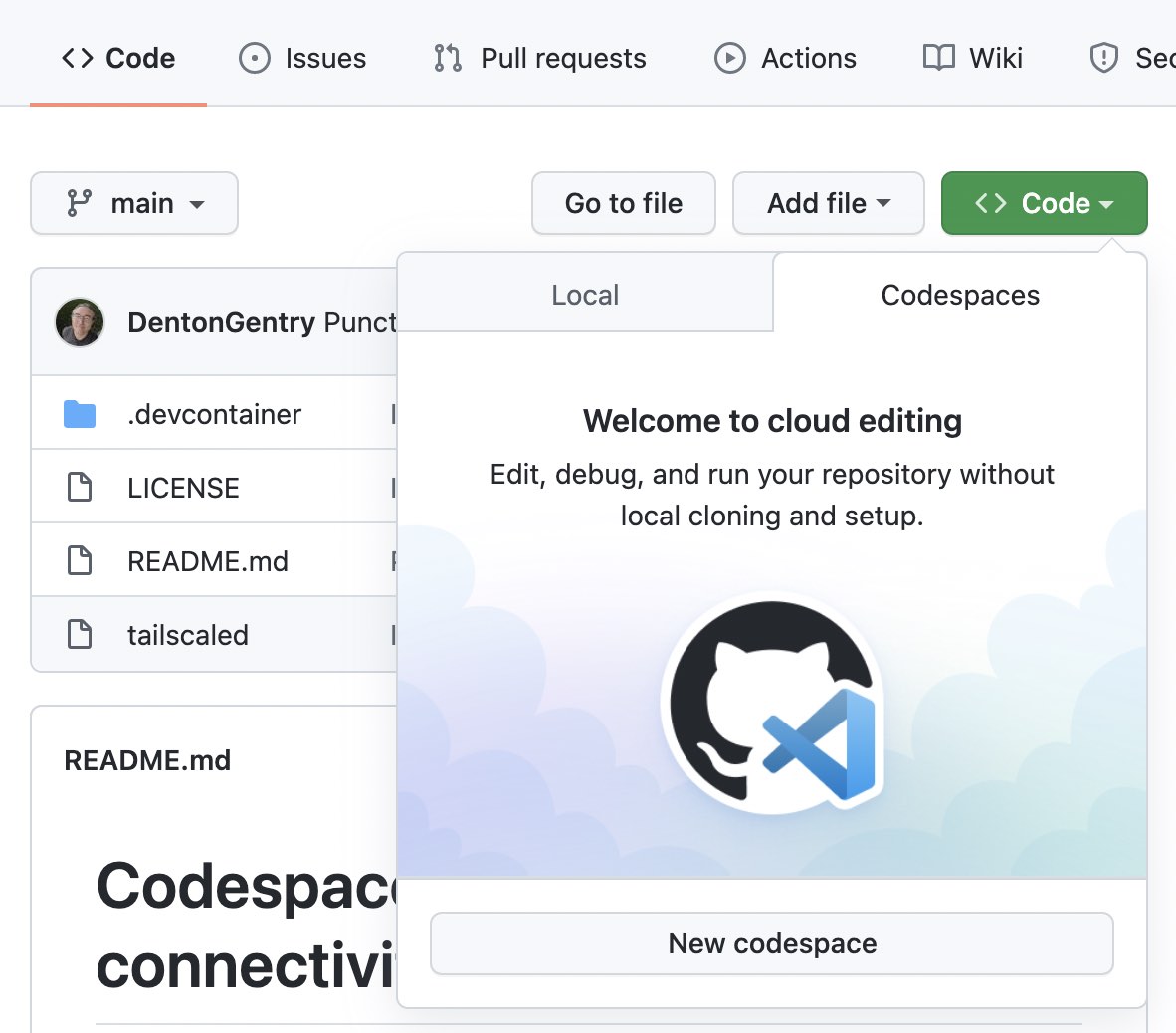Click the GitHub Octocat VS Code logo
Image resolution: width=1176 pixels, height=1033 pixels.
772,703
